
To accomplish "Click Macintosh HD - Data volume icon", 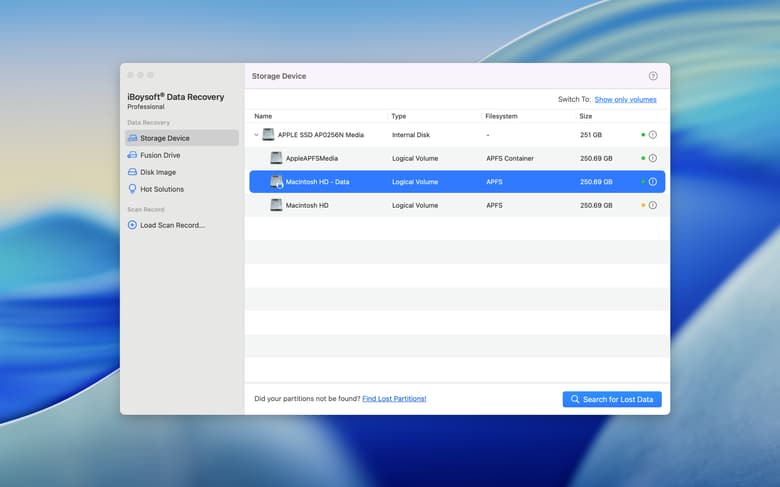I will pos(276,182).
